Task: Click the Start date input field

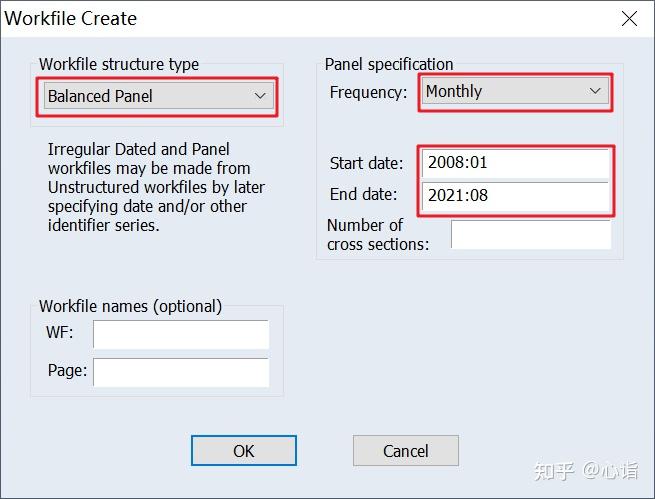Action: (x=516, y=162)
